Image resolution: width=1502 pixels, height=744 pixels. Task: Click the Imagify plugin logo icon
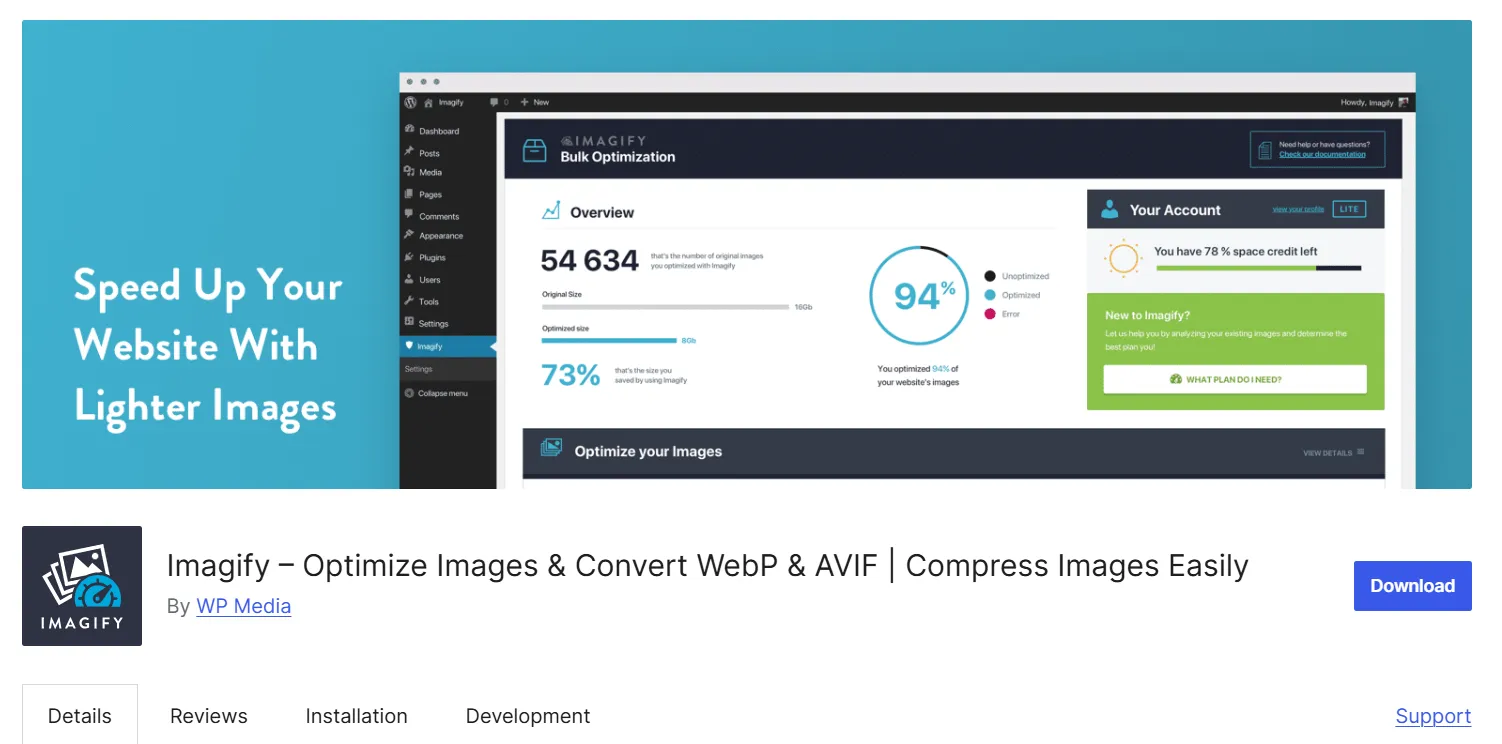[x=82, y=586]
